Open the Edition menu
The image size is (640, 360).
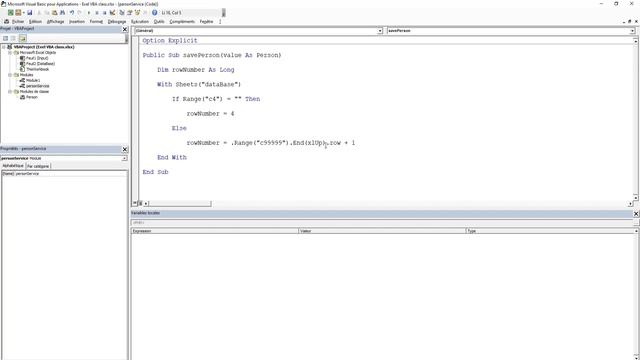36,22
